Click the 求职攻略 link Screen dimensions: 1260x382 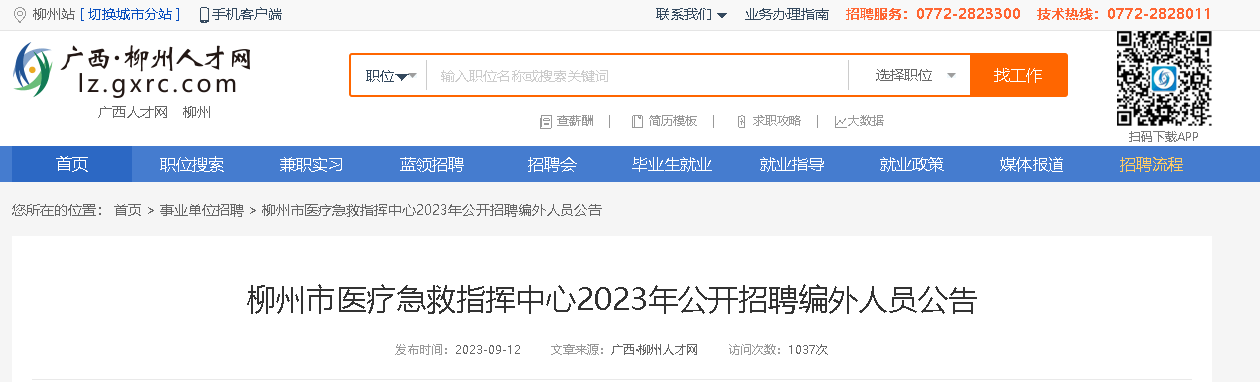tap(777, 121)
